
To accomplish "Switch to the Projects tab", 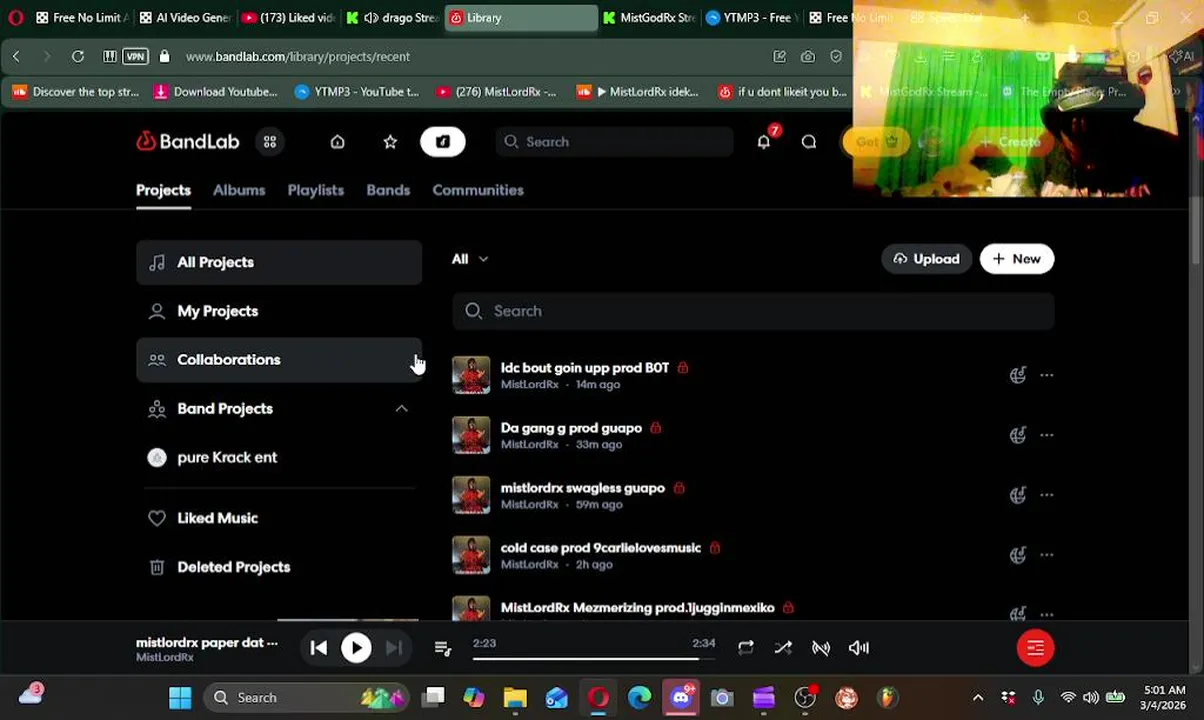I will tap(163, 190).
